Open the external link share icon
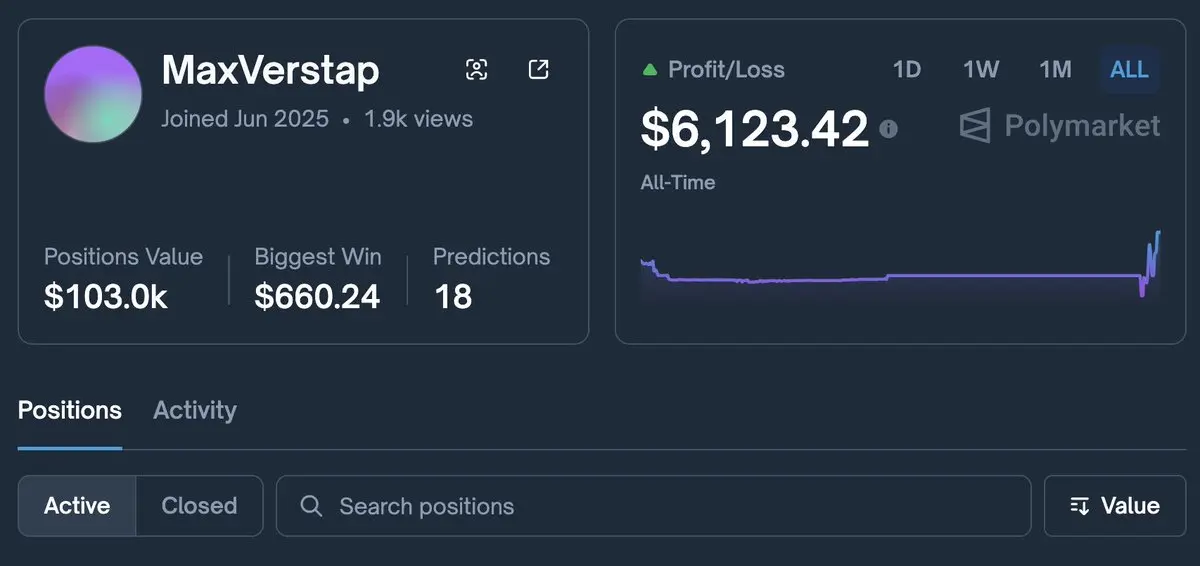1200x566 pixels. [538, 69]
